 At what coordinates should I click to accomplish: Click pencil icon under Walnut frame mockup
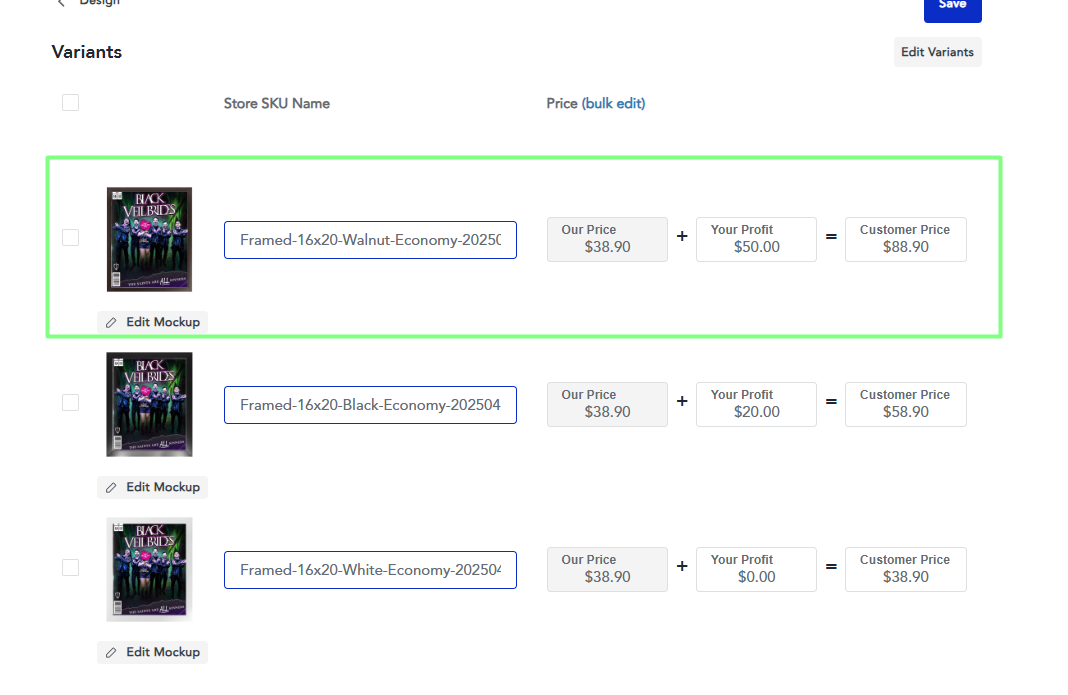click(112, 322)
